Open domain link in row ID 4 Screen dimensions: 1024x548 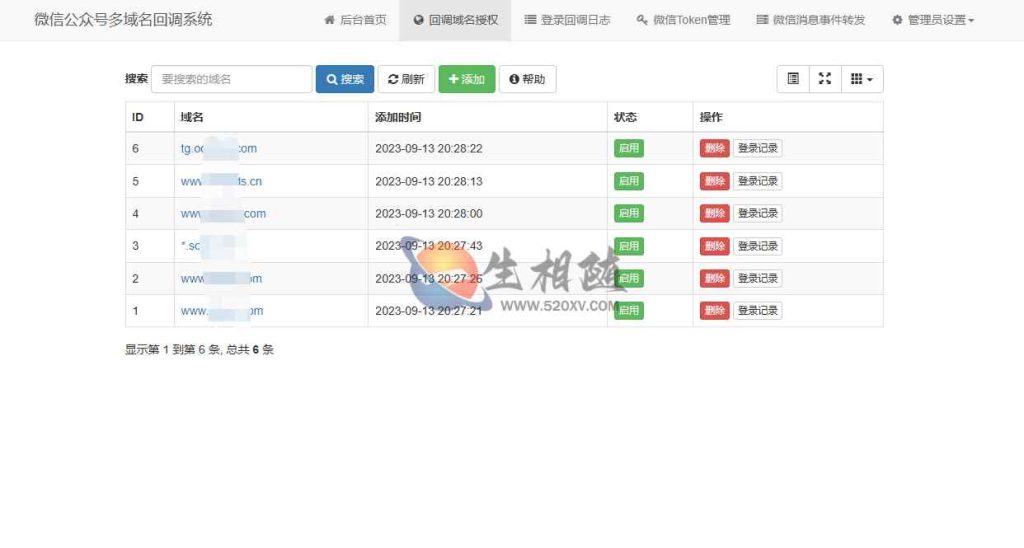223,214
